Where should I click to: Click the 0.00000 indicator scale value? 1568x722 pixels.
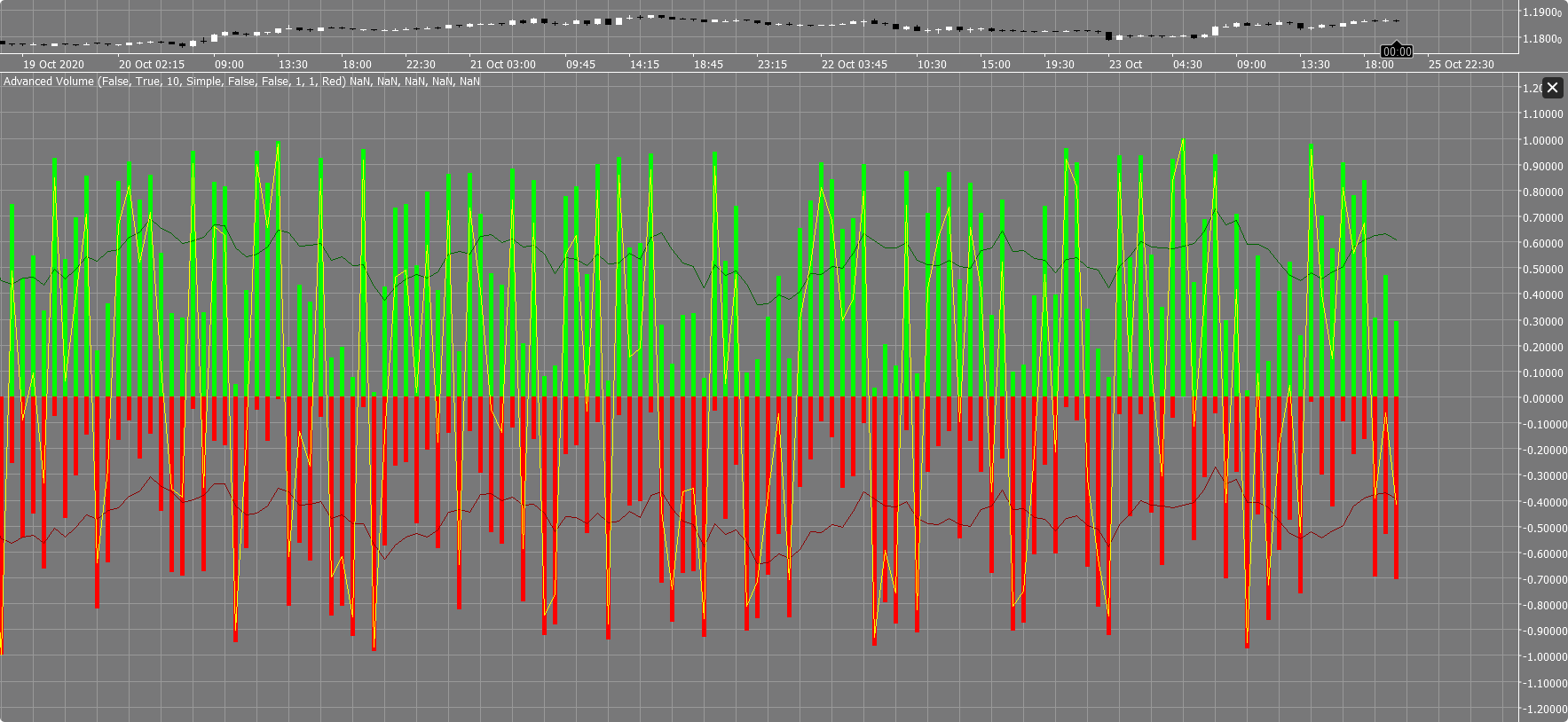click(x=1543, y=399)
